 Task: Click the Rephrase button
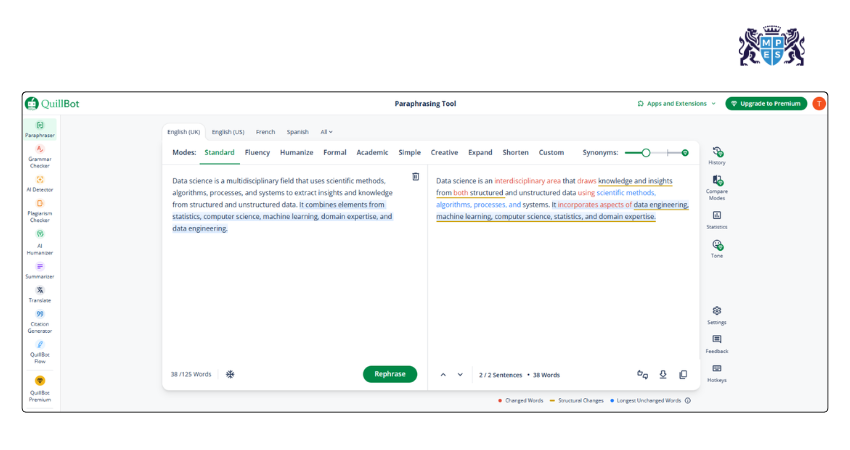click(390, 374)
